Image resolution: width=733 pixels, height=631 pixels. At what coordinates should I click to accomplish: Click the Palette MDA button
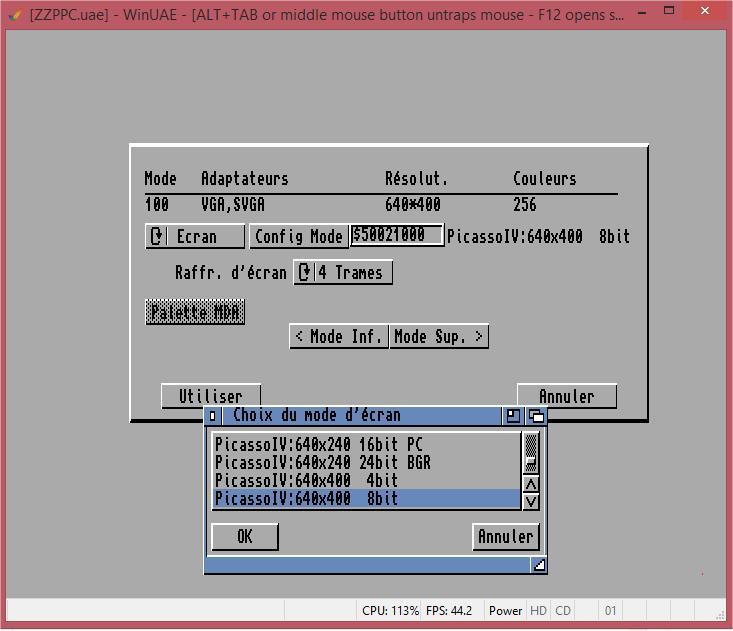195,312
